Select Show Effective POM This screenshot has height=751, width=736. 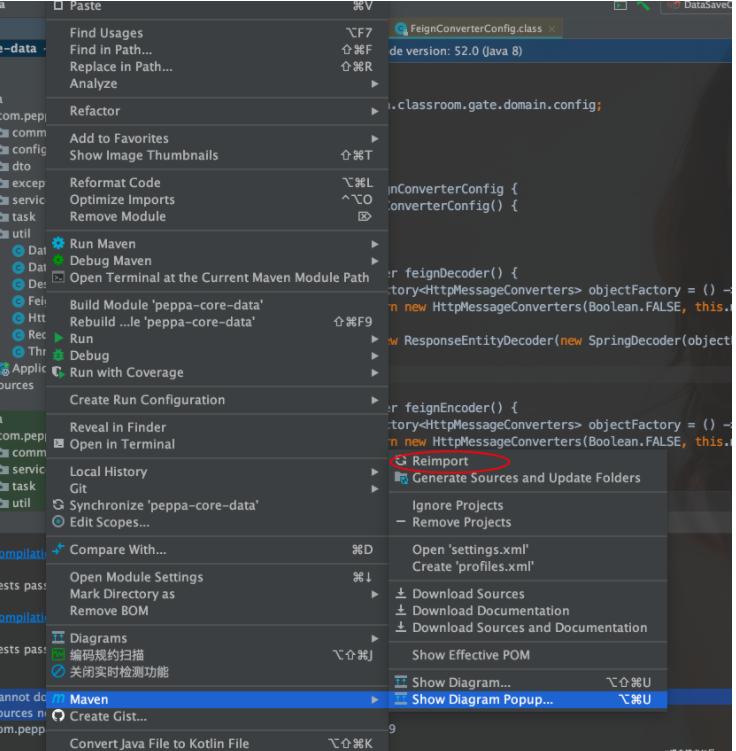coord(471,655)
